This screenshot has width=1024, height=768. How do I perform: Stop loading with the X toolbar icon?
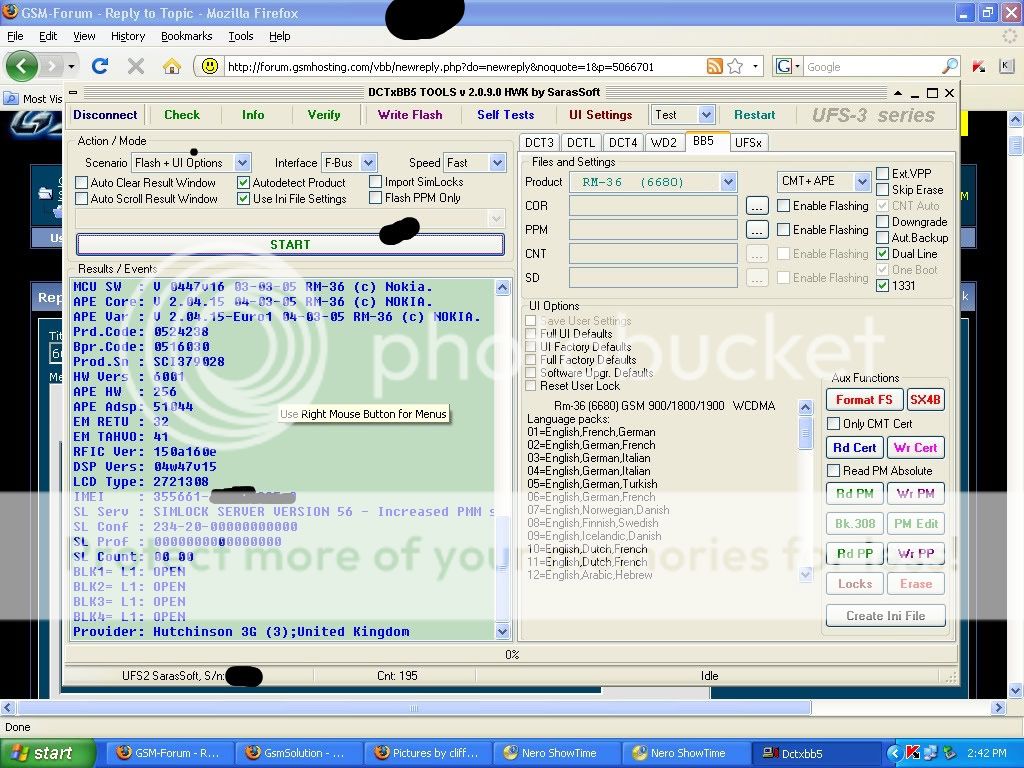(x=136, y=66)
